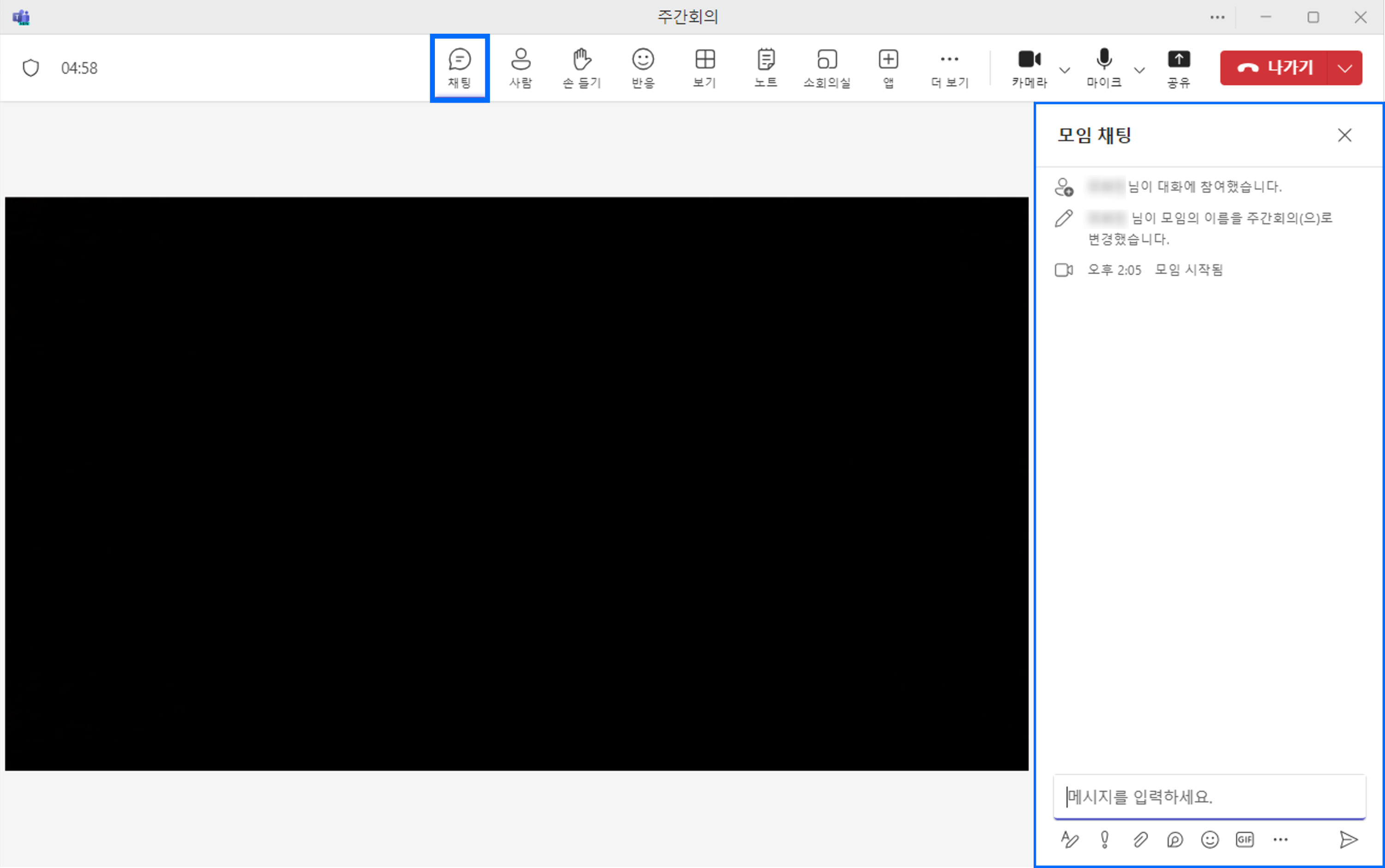The image size is (1385, 868).
Task: Open the 소회의실 breakout rooms panel
Action: point(826,67)
